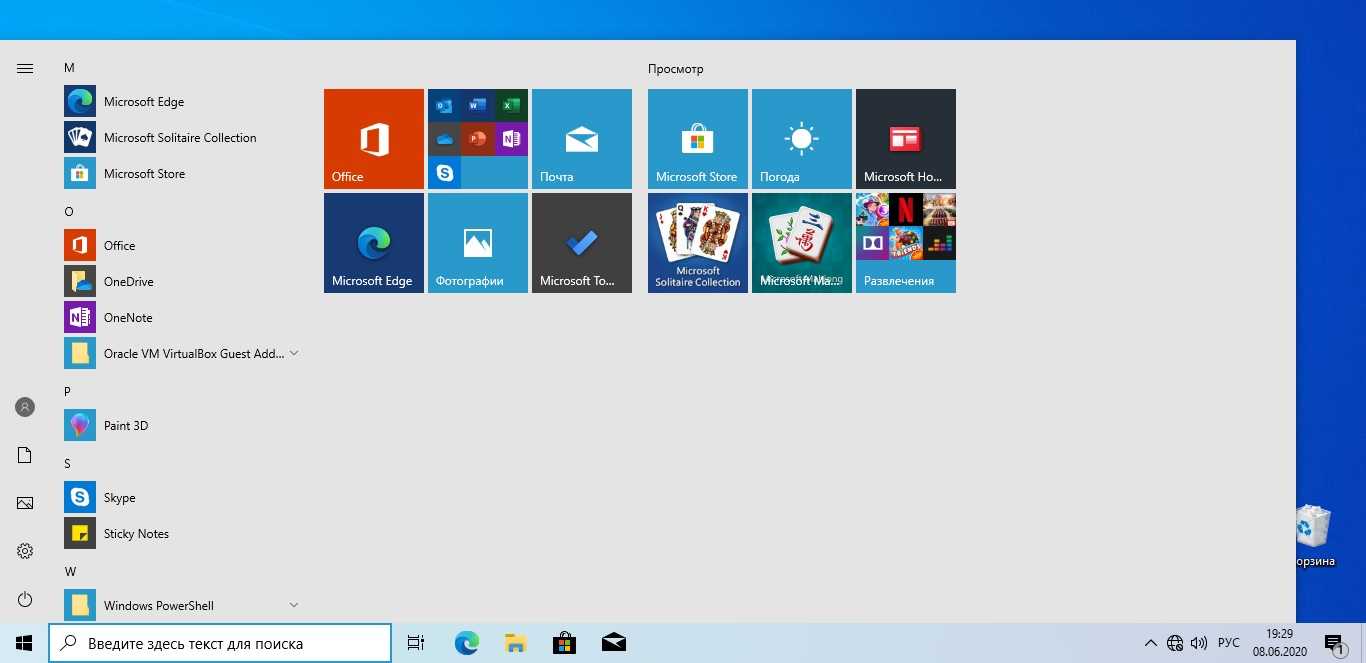Screen dimensions: 1366x663
Task: Click the РУС language indicator
Action: point(1229,643)
